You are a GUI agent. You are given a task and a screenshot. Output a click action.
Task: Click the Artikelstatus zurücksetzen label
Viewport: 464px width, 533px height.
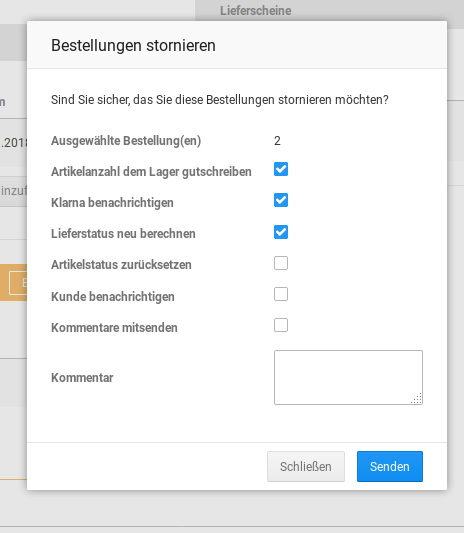pos(121,265)
